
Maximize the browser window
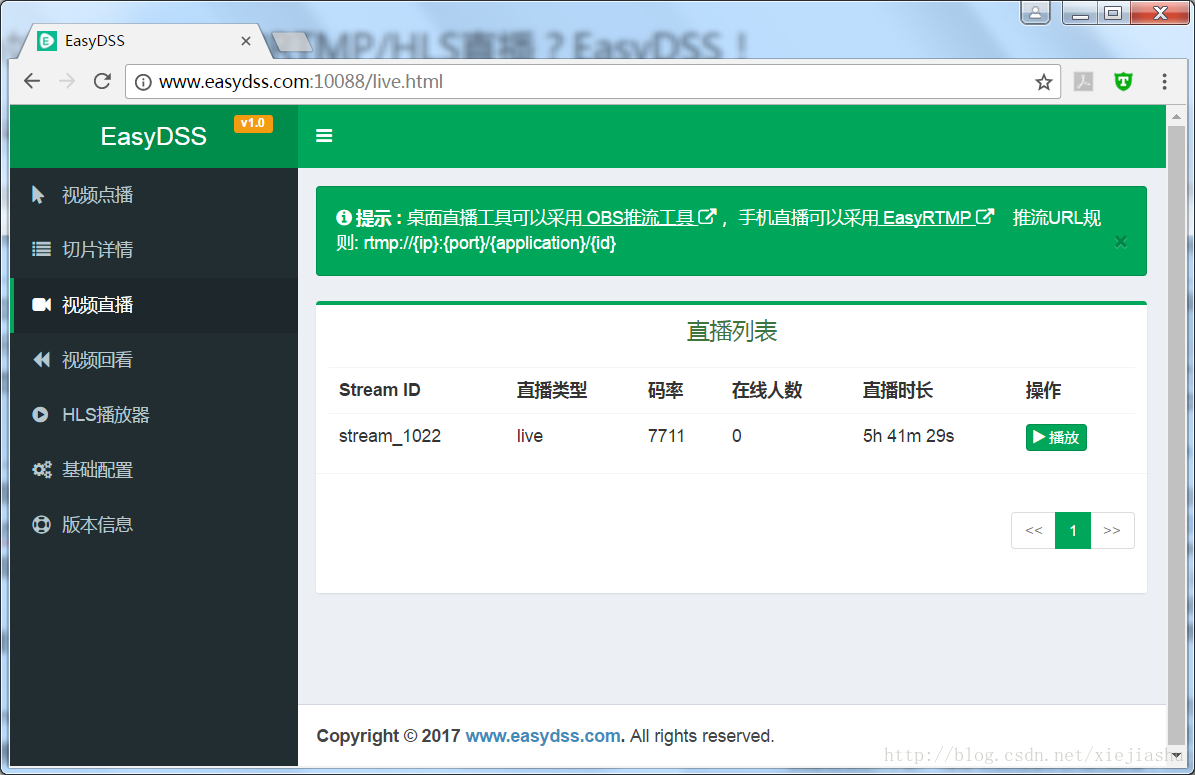(x=1113, y=13)
